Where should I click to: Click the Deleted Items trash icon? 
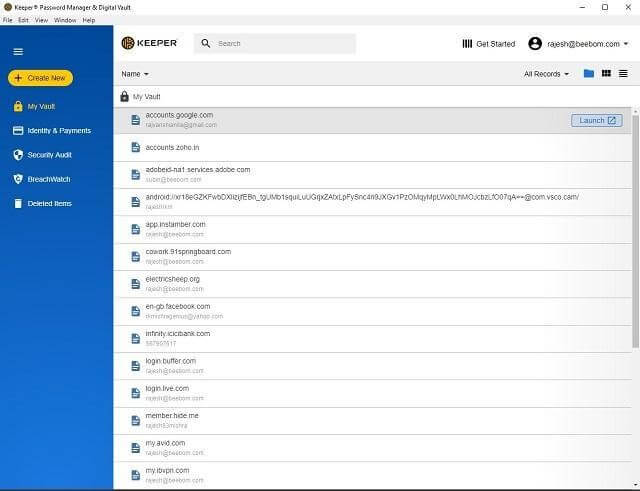click(18, 204)
